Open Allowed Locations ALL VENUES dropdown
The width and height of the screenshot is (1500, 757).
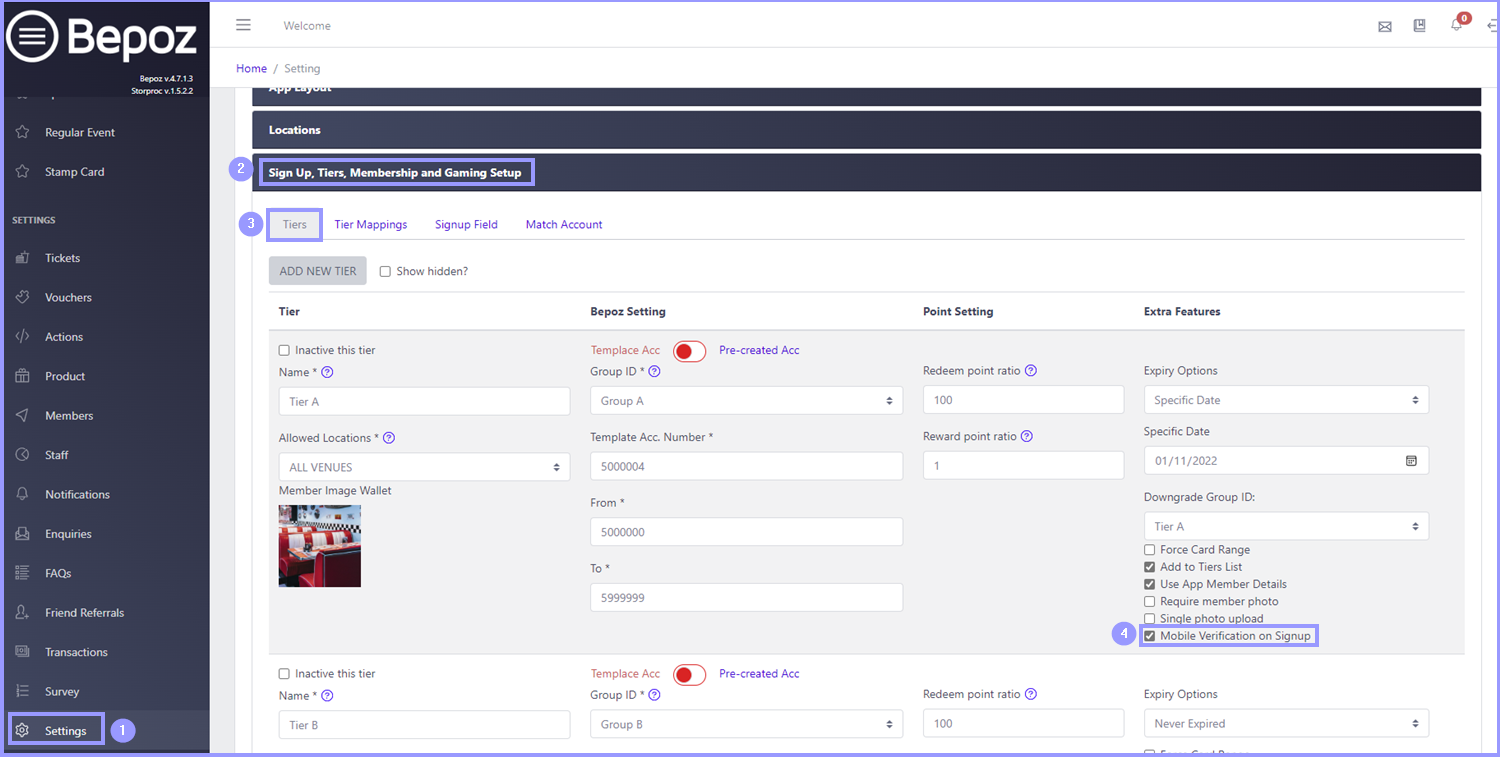[x=424, y=467]
